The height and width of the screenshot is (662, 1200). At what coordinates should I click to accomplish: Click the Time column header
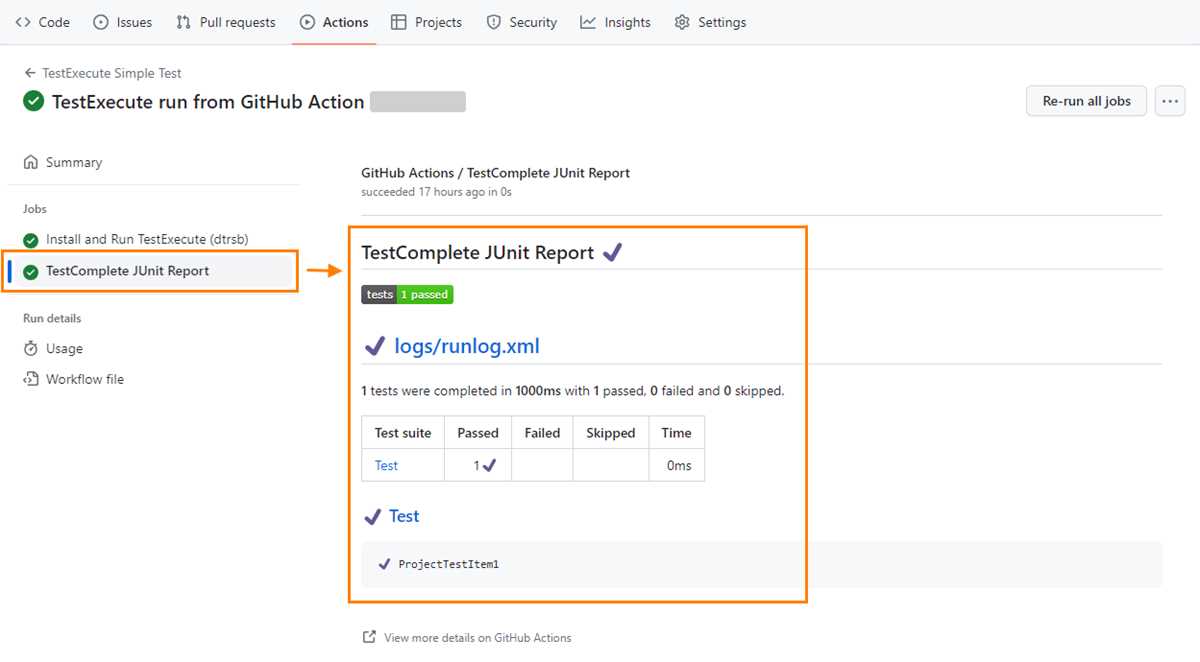[677, 433]
